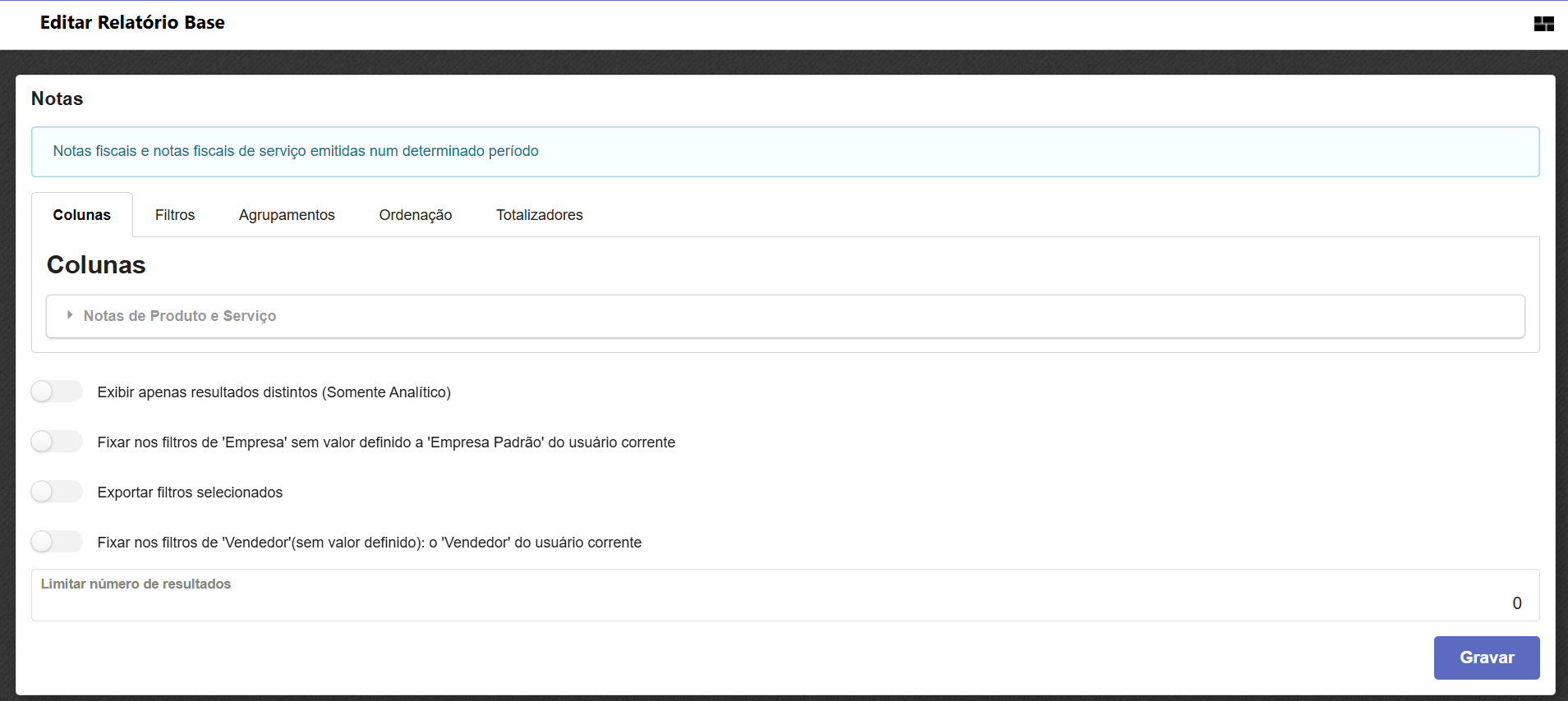The height and width of the screenshot is (701, 1568).
Task: Click the 'Exibir apenas resultados distintos' label text
Action: [x=274, y=392]
